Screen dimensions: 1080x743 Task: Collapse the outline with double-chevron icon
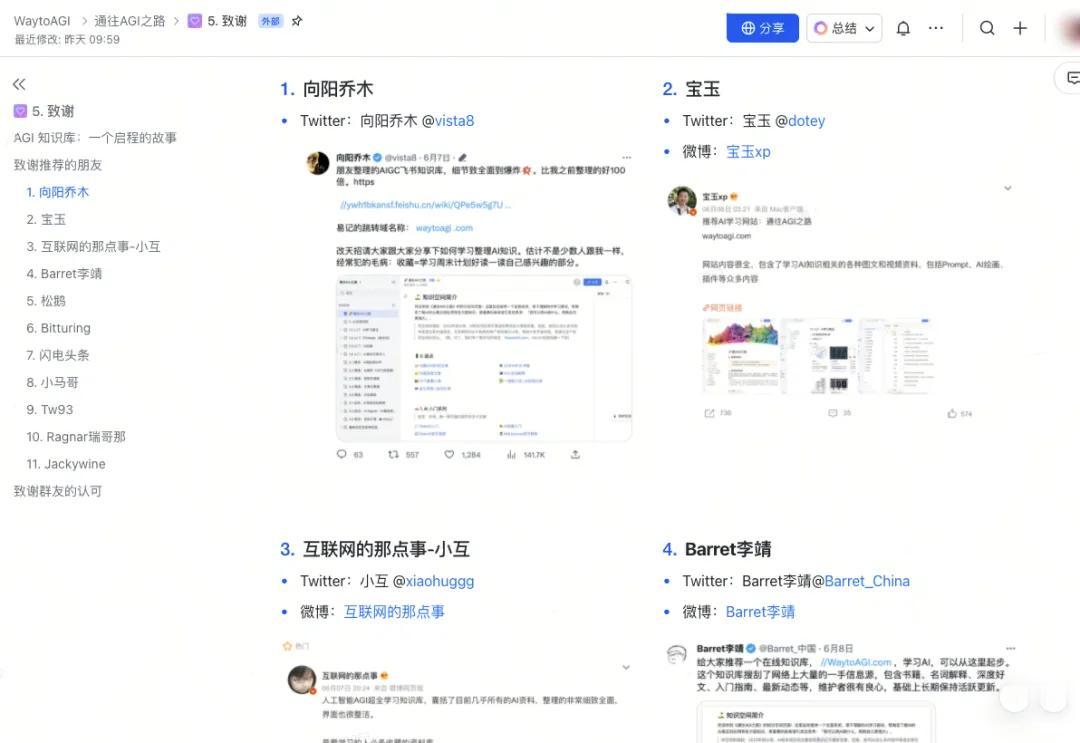[19, 84]
